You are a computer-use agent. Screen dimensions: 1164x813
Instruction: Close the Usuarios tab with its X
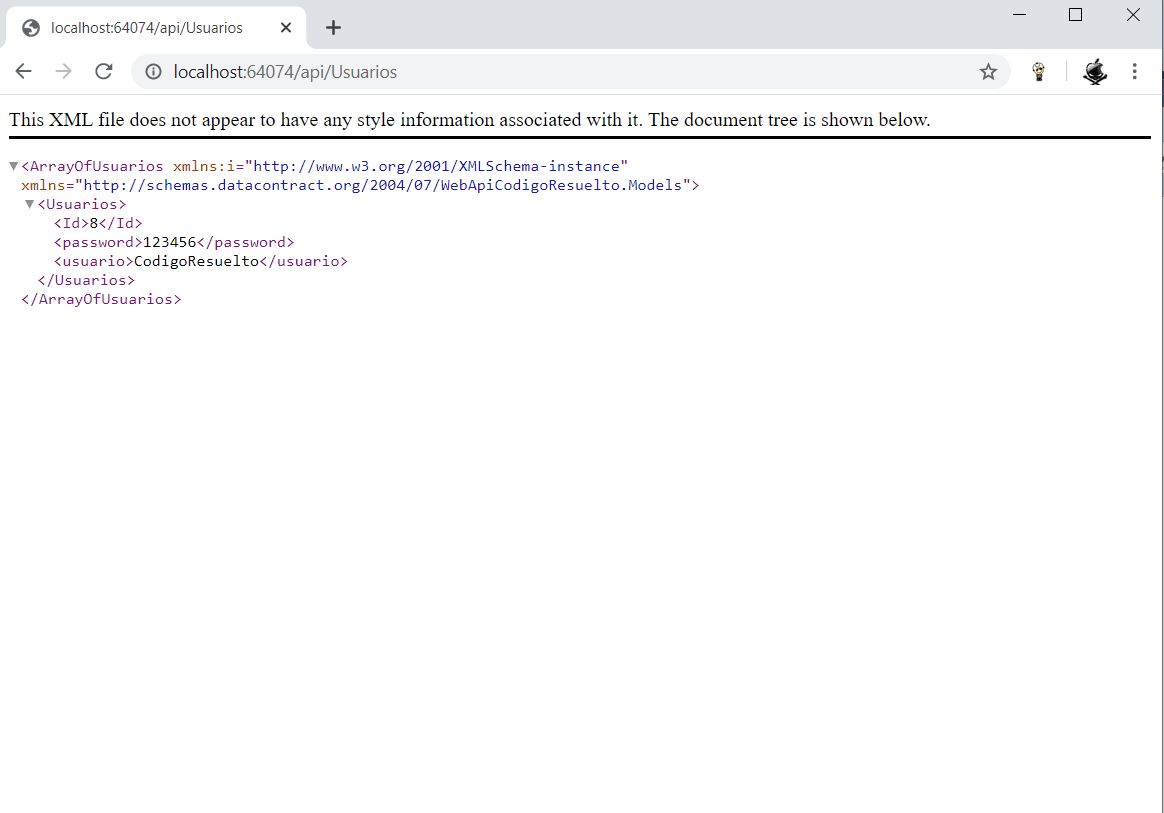point(285,27)
